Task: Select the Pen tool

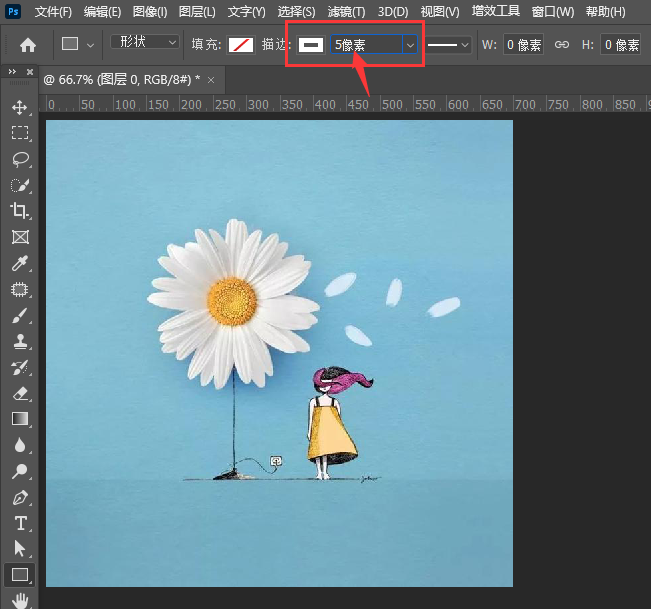Action: (19, 497)
